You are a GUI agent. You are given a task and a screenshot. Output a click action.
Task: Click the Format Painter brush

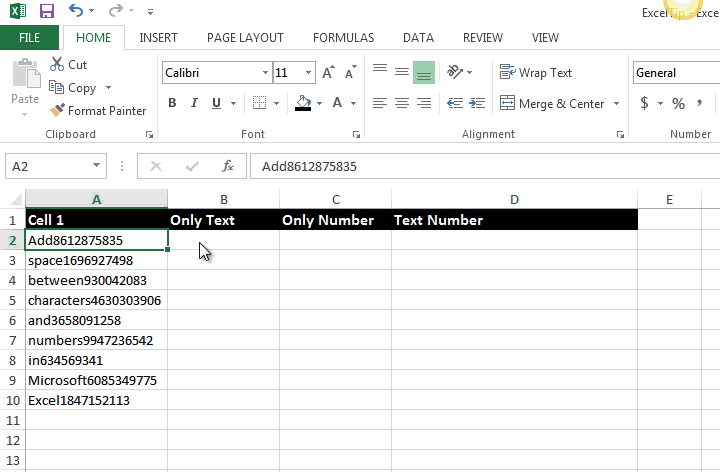coord(58,110)
